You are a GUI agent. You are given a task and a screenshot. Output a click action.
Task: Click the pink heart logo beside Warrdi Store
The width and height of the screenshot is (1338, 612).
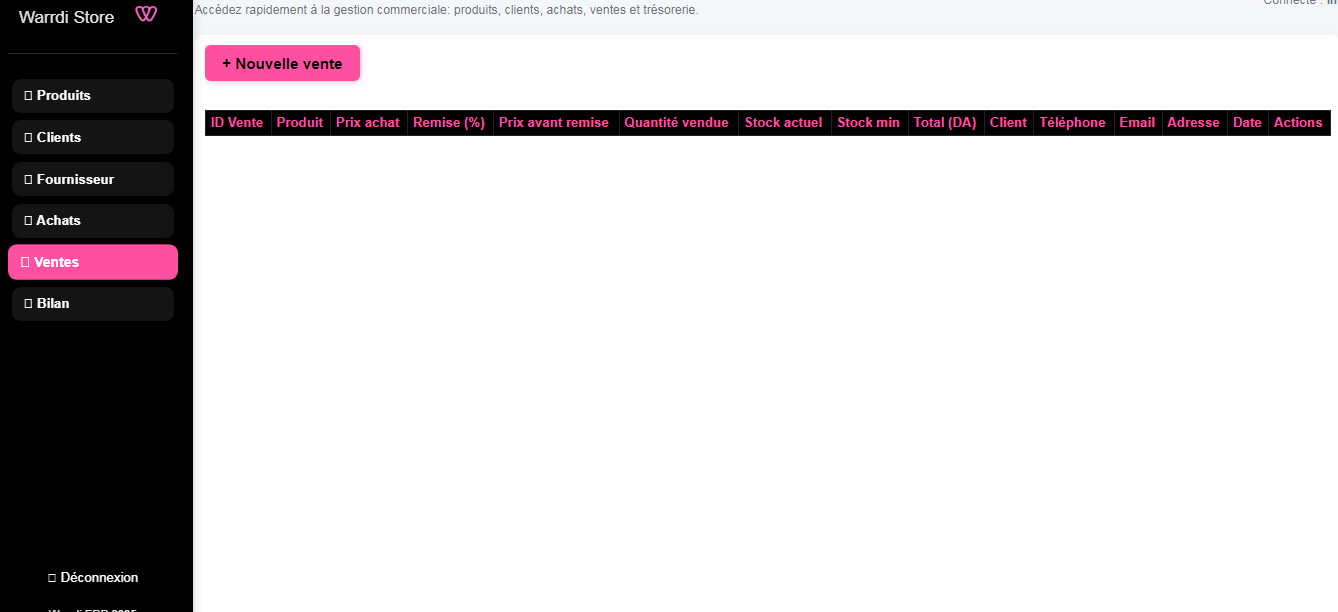[146, 15]
